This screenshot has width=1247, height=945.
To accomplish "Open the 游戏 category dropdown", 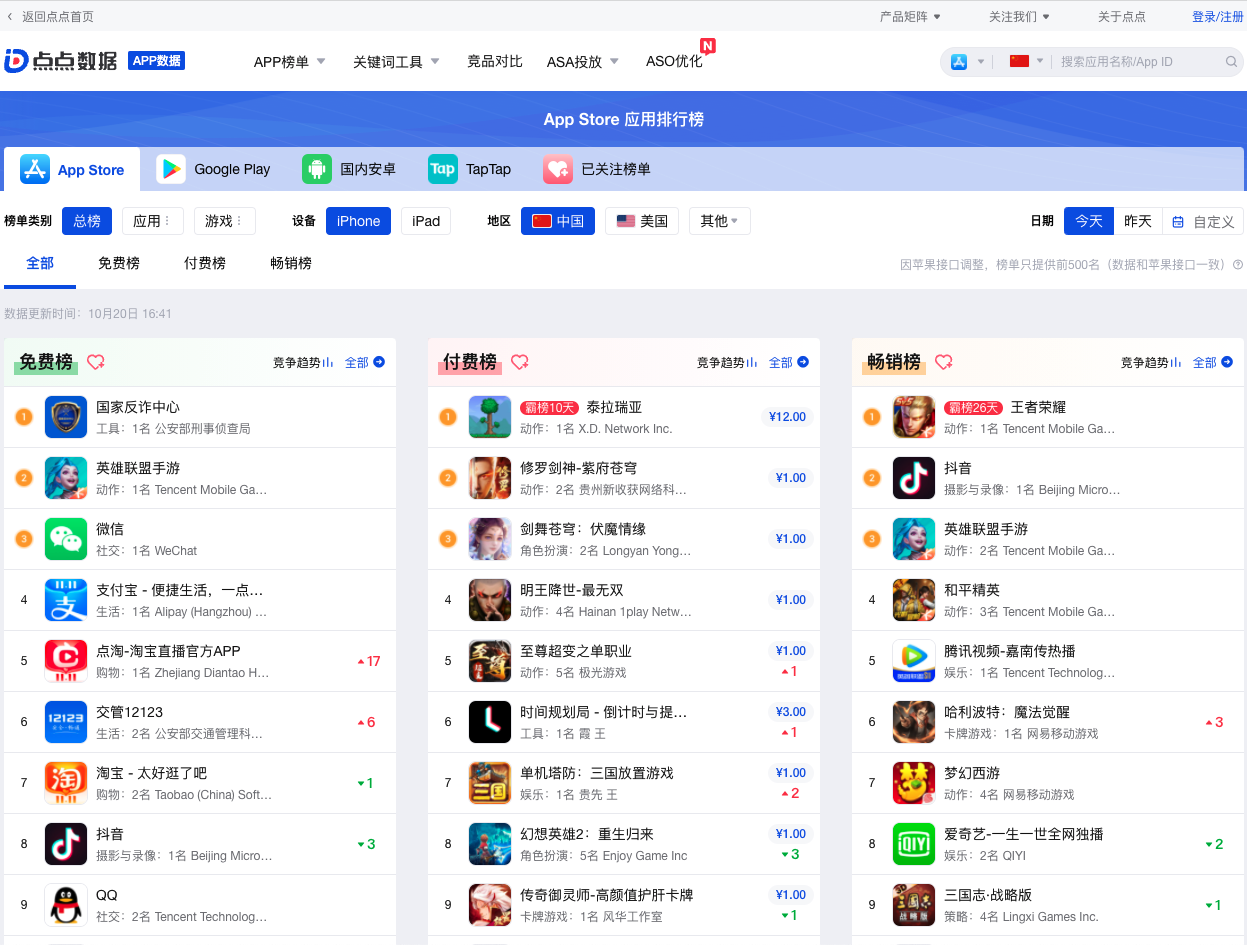I will pos(225,221).
